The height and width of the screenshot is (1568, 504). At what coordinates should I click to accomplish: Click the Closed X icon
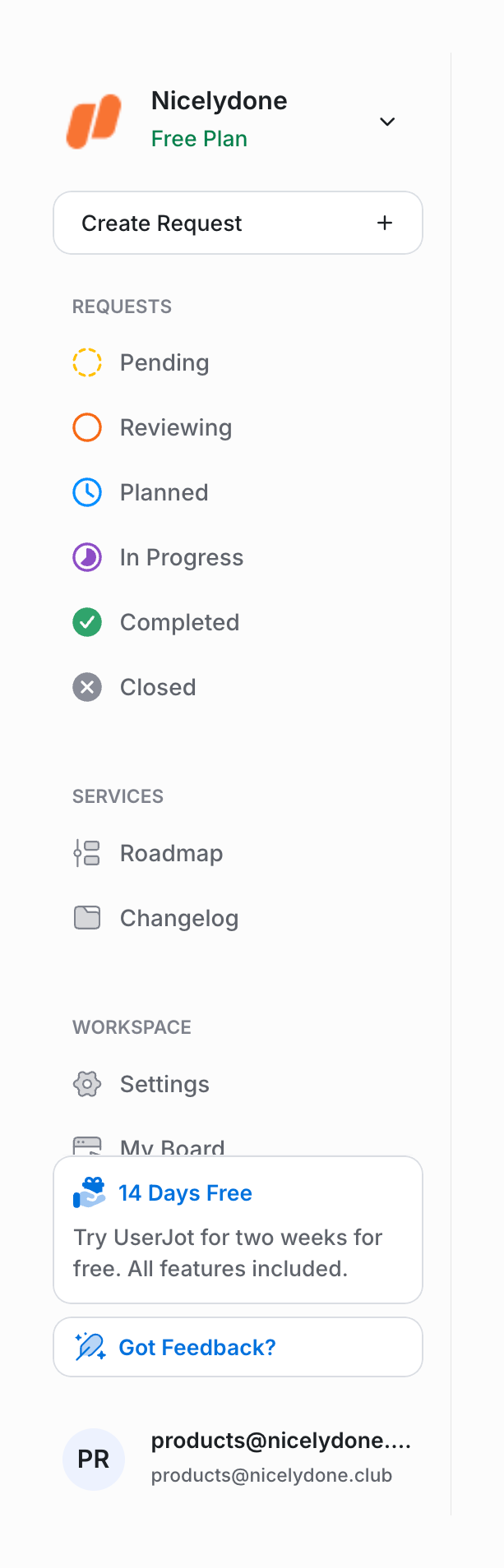pyautogui.click(x=86, y=687)
